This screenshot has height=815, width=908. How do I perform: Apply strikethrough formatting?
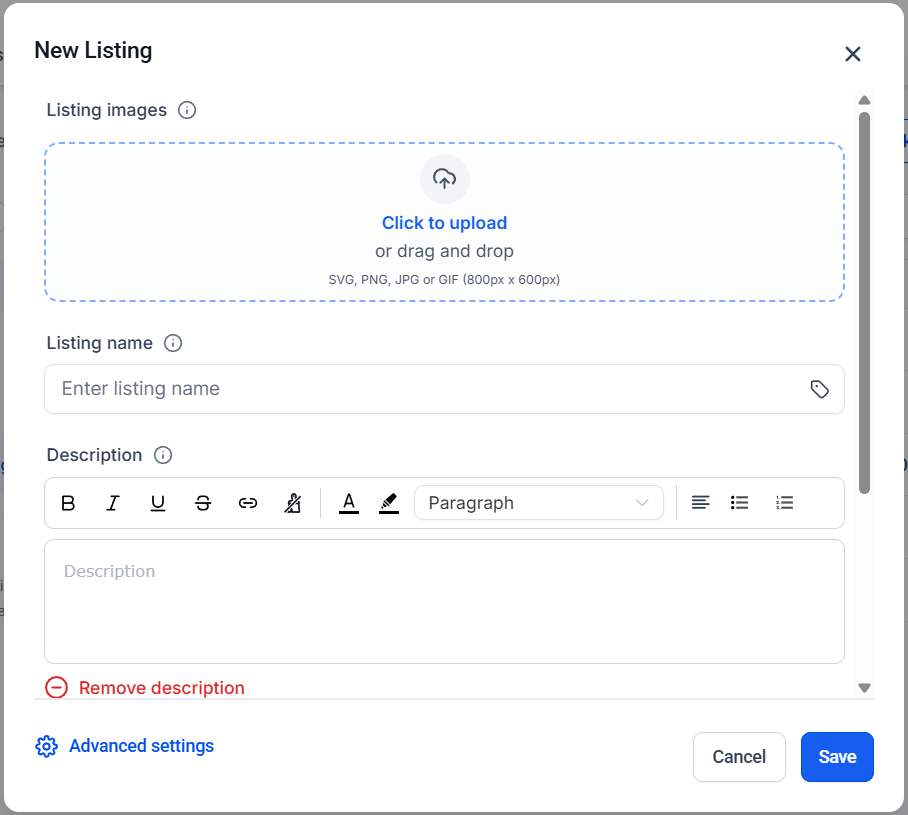tap(203, 503)
